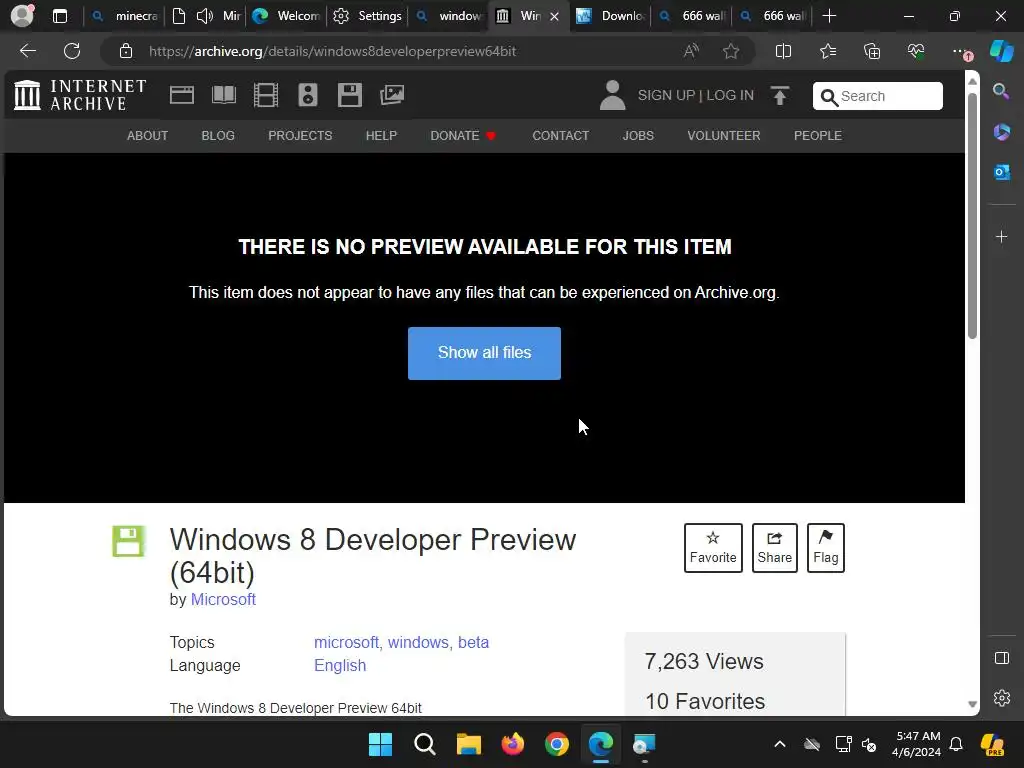This screenshot has height=768, width=1024.
Task: View site information lock icon
Action: (126, 51)
